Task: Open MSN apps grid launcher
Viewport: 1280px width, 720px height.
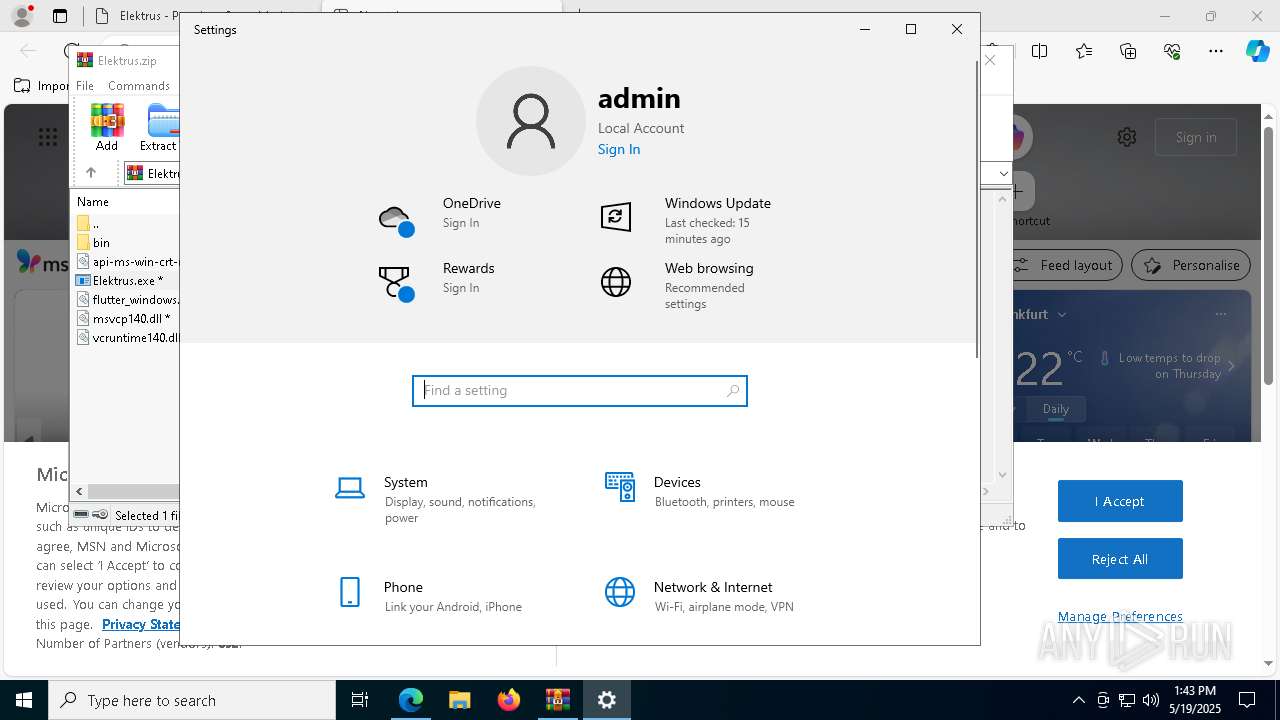Action: 48,137
